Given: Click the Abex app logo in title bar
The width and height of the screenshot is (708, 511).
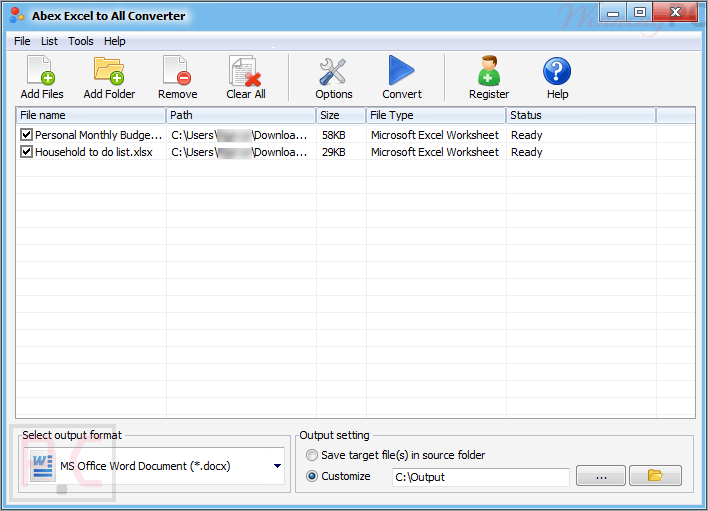Looking at the screenshot, I should (17, 15).
